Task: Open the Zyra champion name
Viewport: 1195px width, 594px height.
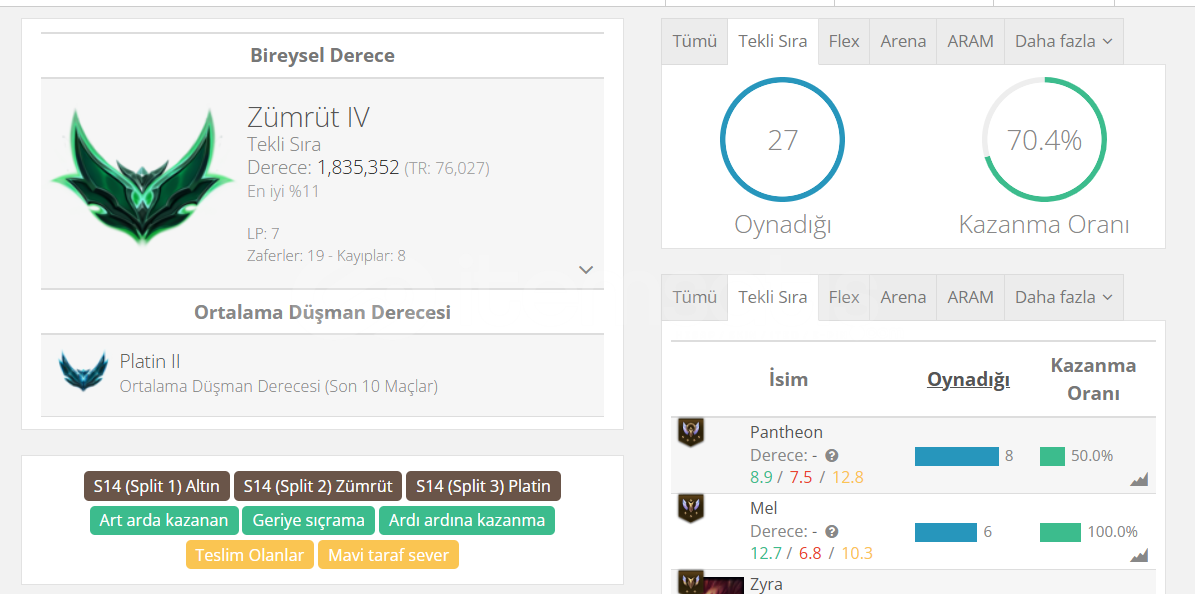Action: (767, 585)
